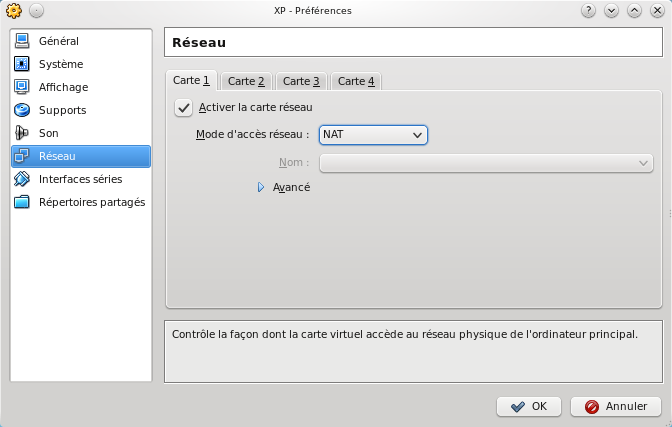
Task: Open the Nom dropdown list
Action: click(486, 162)
